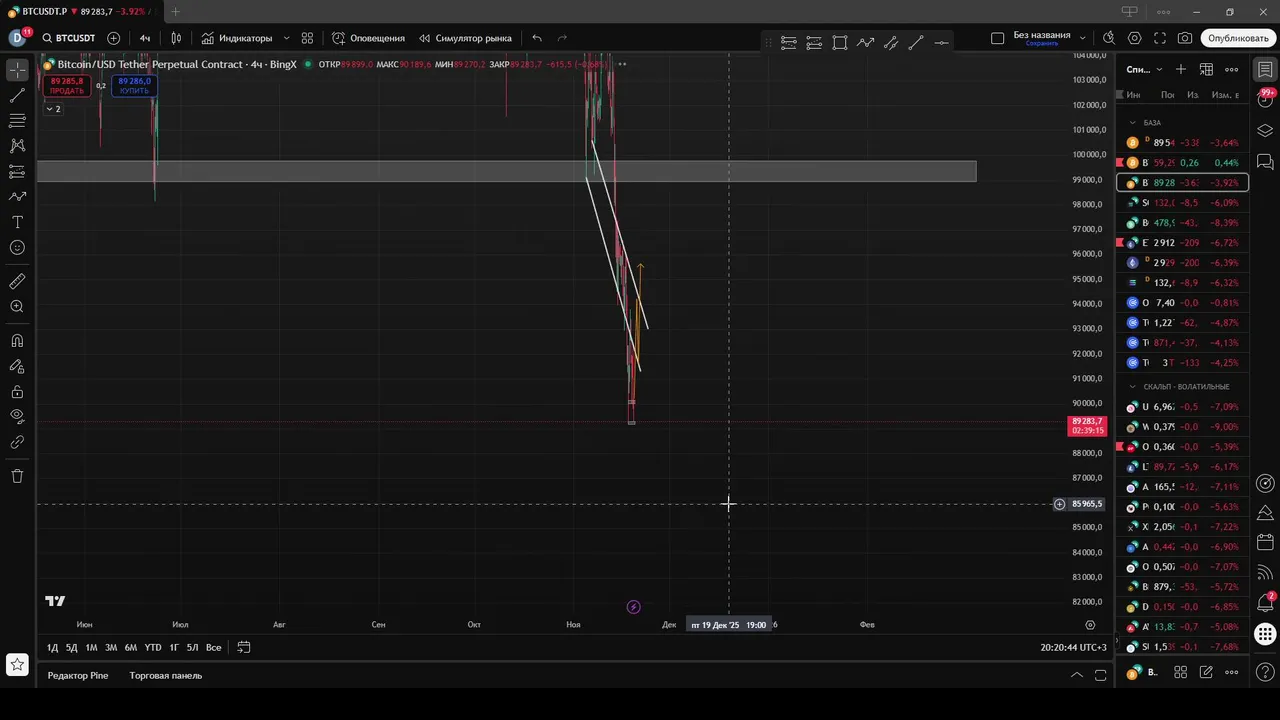
Task: Open watchlist more options dots
Action: [x=1232, y=69]
